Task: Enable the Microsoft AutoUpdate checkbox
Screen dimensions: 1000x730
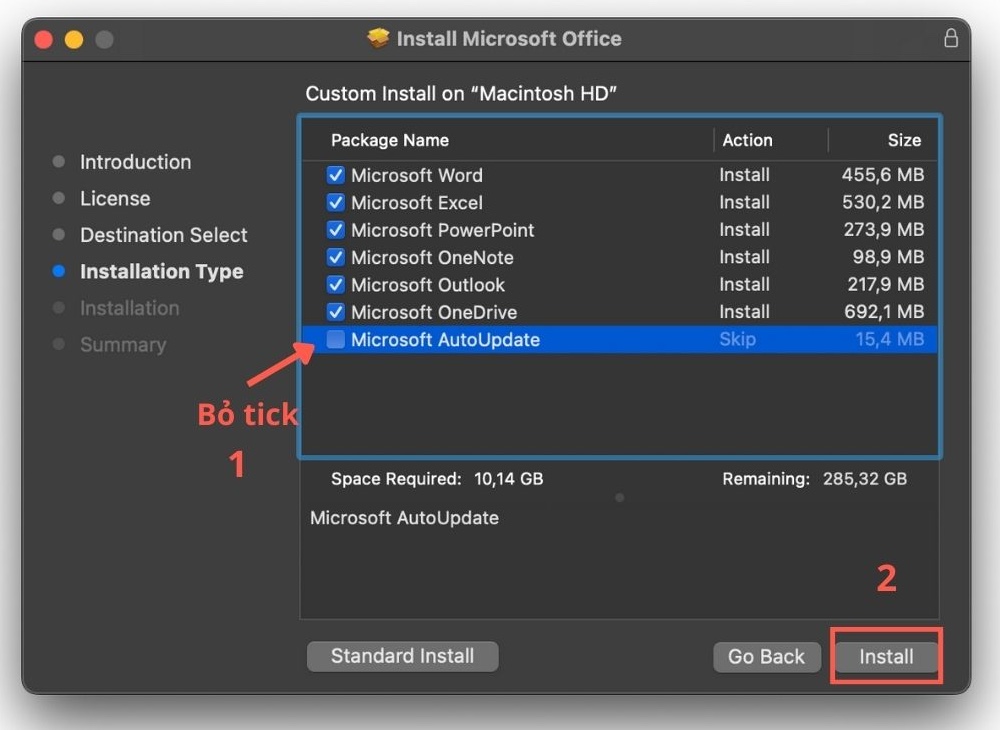Action: [x=336, y=340]
